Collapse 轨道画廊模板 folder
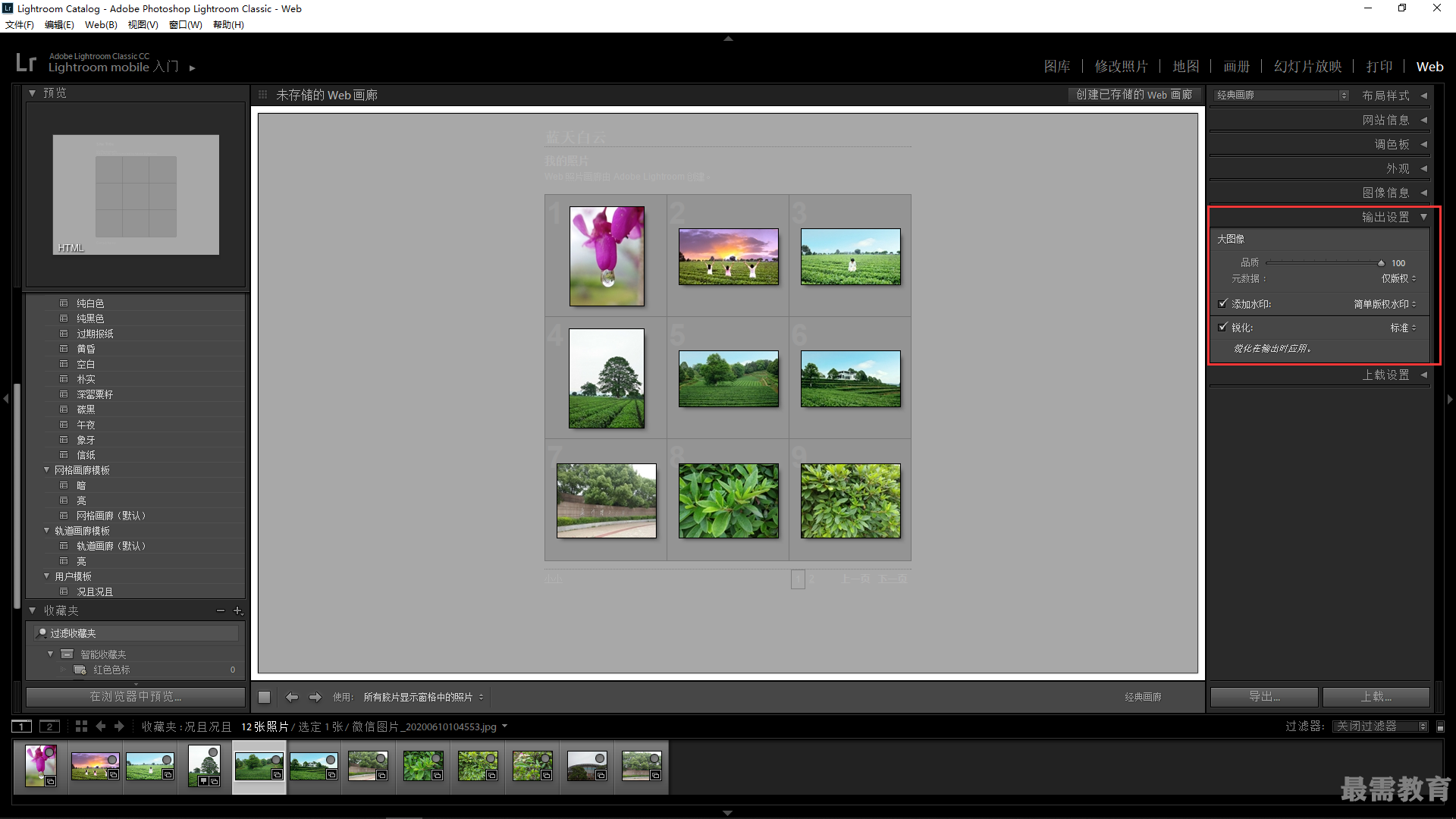Screen dimensions: 1456x819 [x=46, y=530]
